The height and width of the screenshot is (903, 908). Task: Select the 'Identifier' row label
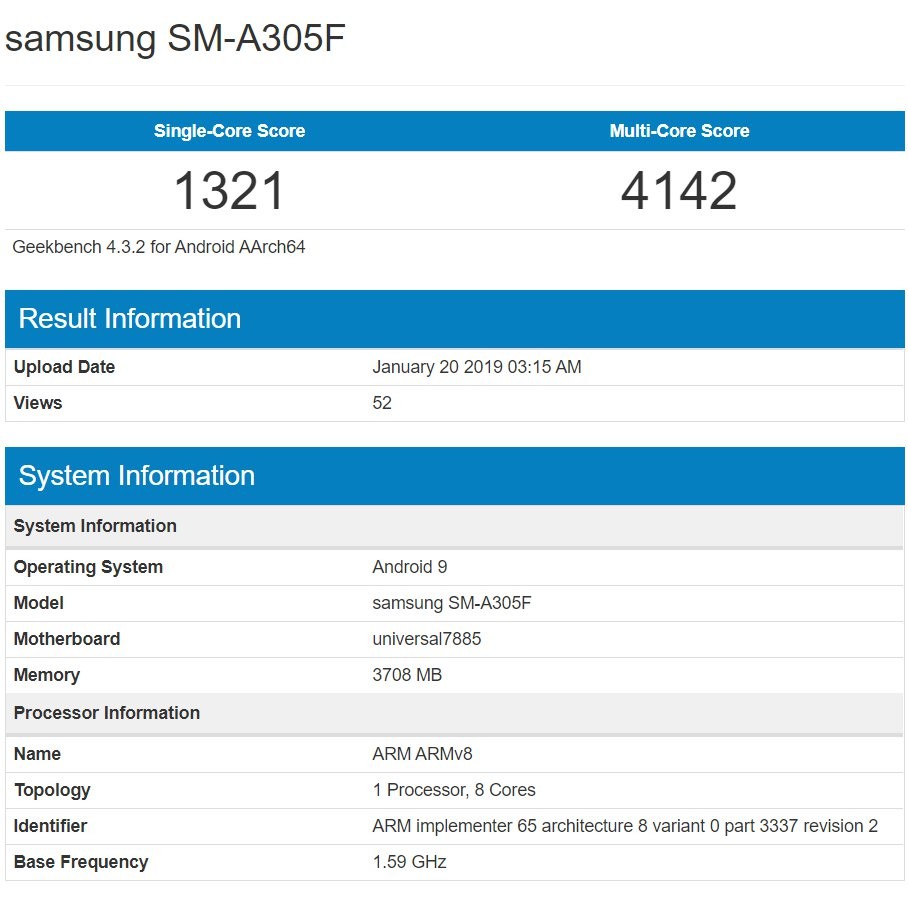(x=50, y=826)
